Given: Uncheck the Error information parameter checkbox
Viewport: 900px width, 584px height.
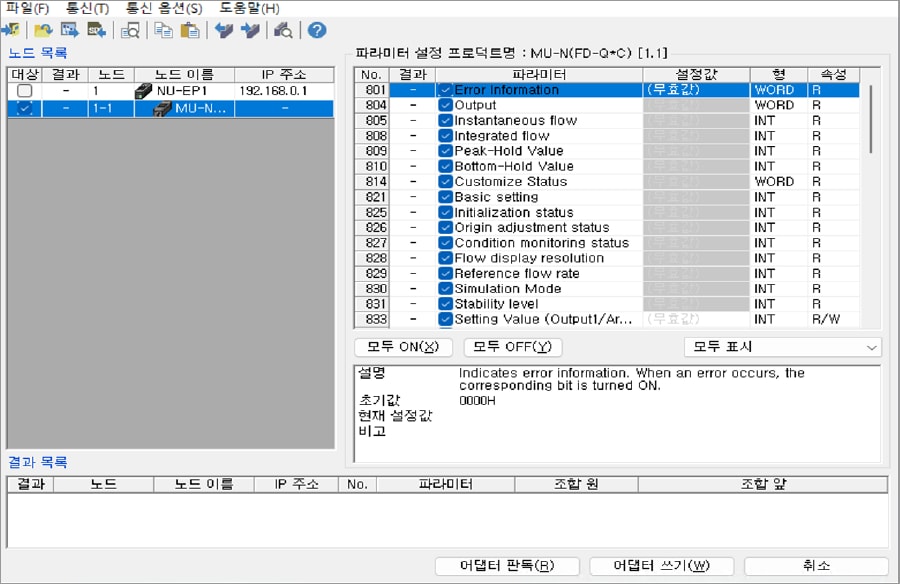Looking at the screenshot, I should pyautogui.click(x=445, y=90).
